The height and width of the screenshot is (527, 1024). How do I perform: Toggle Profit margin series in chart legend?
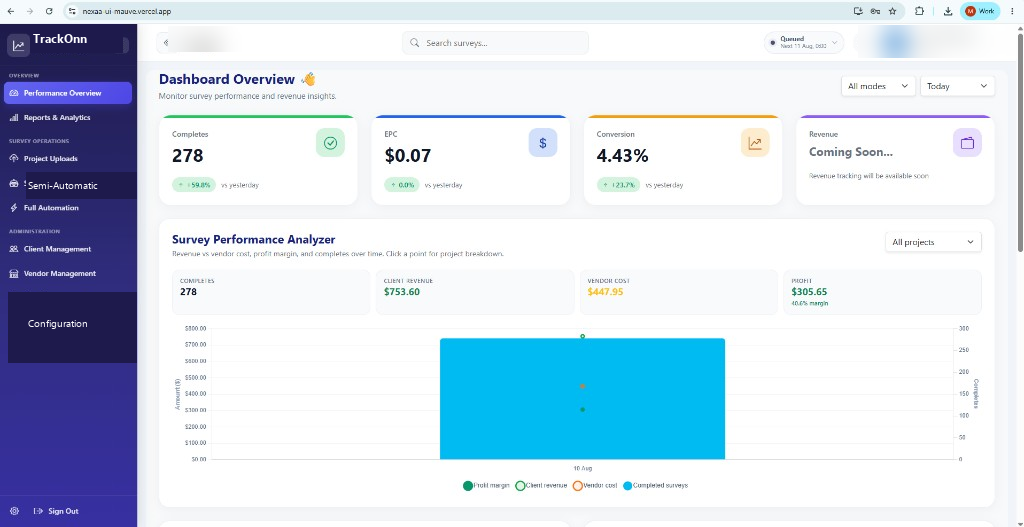pos(486,486)
